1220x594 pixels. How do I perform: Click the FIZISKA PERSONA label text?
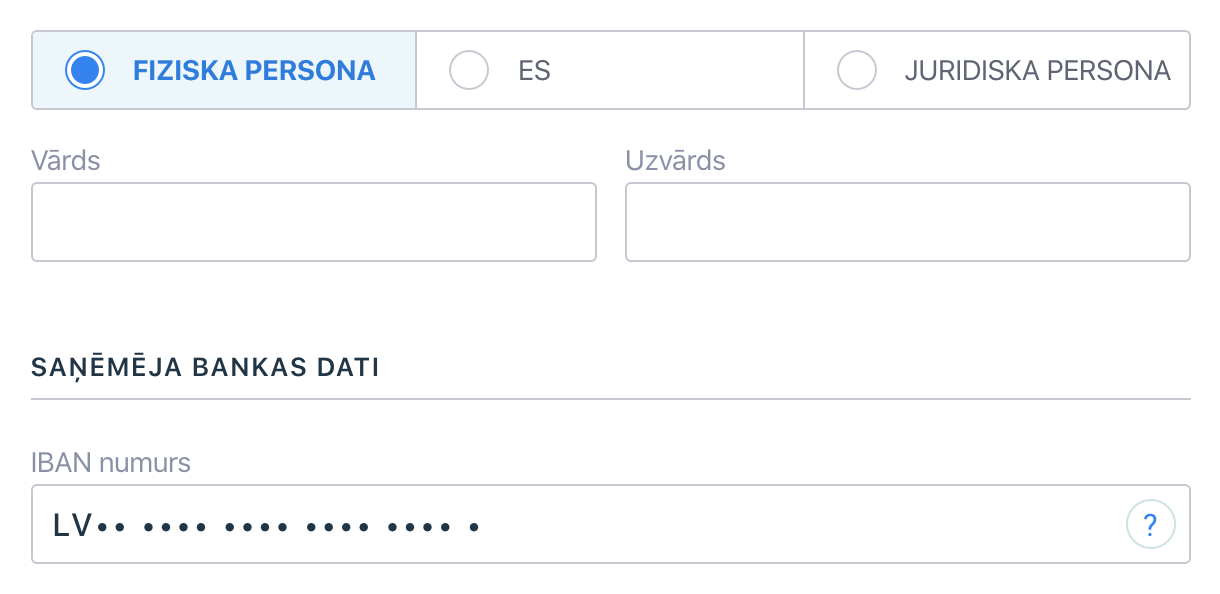[254, 71]
